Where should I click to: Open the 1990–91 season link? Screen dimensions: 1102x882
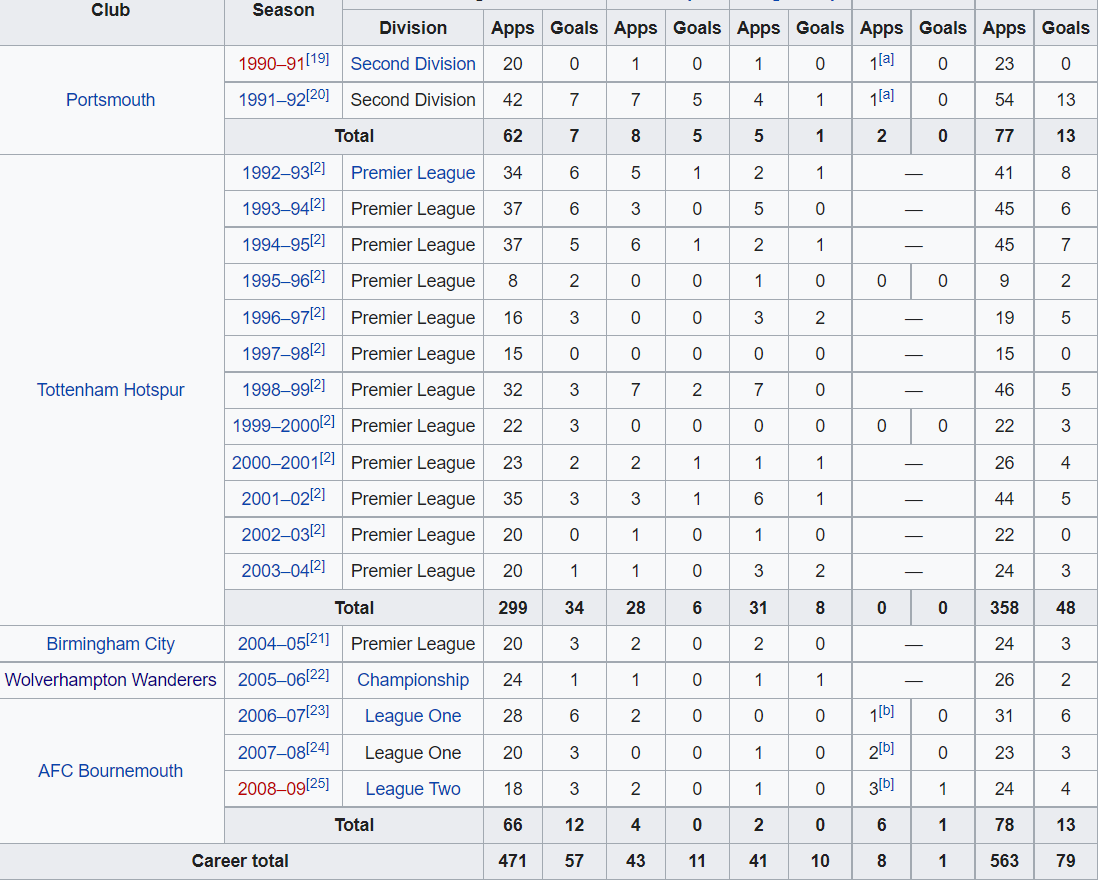(x=271, y=65)
